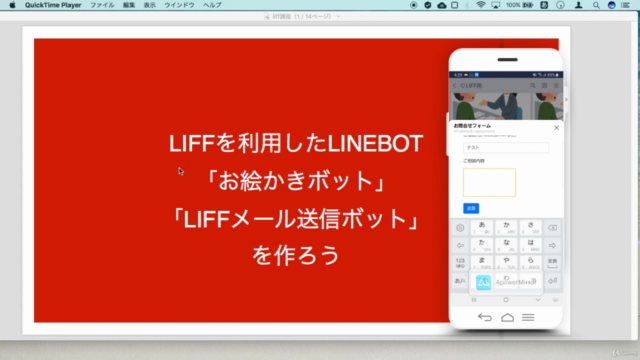This screenshot has height=360, width=640.
Task: Expand the document title page dropdown
Action: (338, 16)
